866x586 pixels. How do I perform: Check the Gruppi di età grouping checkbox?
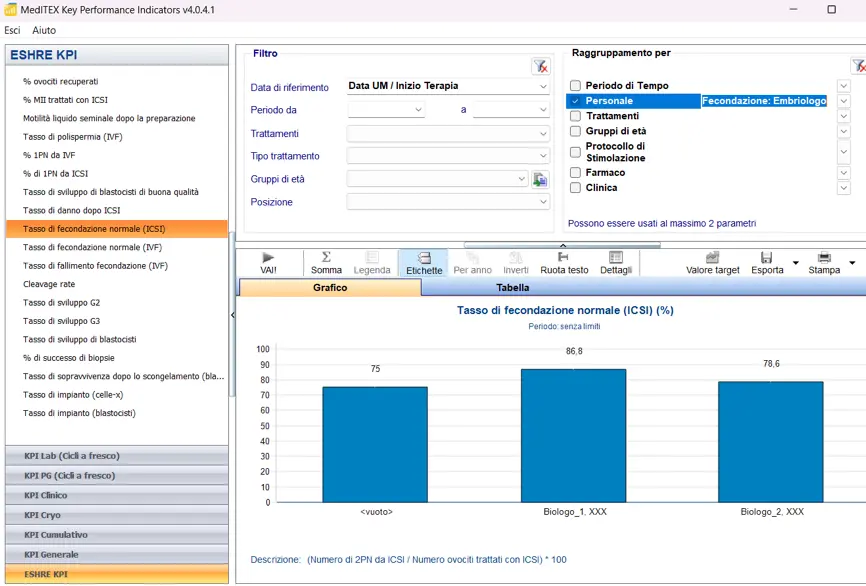coord(575,131)
